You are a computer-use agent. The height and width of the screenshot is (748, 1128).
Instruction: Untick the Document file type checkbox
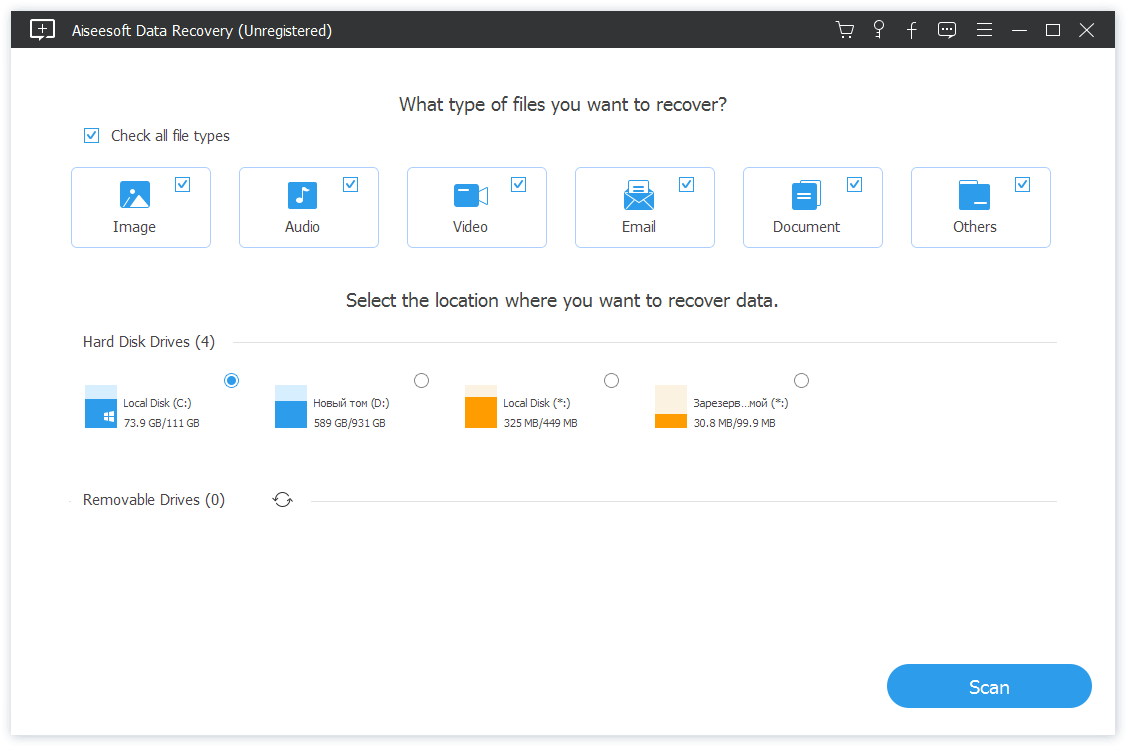point(855,184)
